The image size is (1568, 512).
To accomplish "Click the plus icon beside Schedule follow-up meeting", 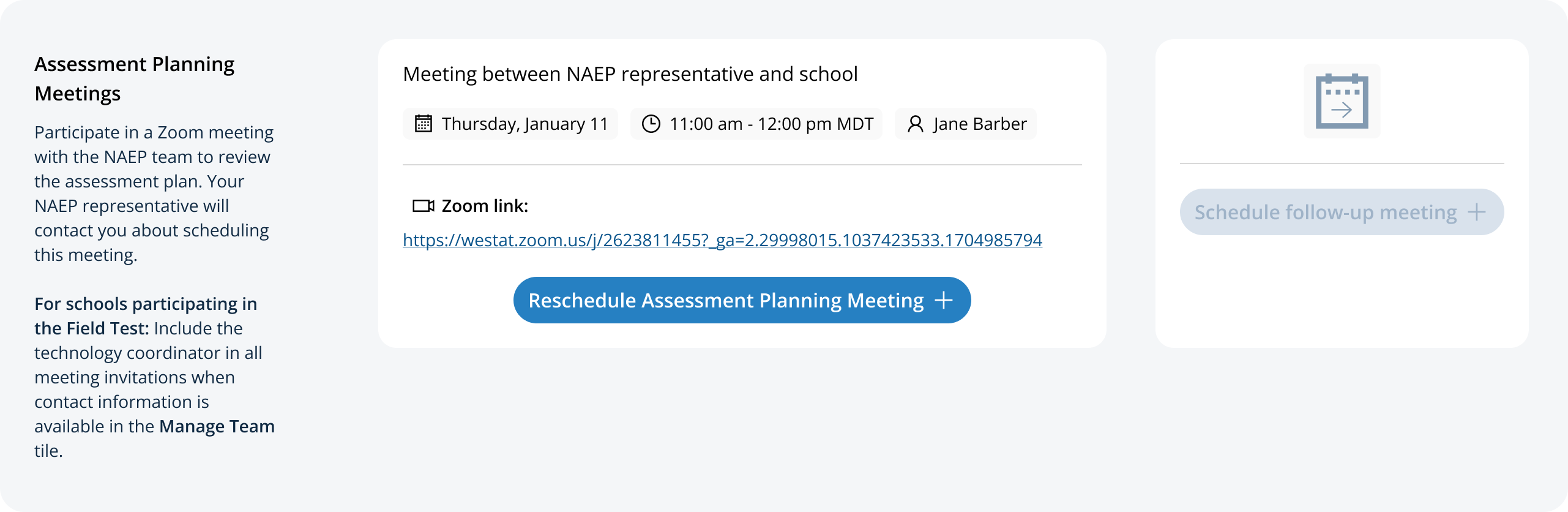I will (1477, 213).
